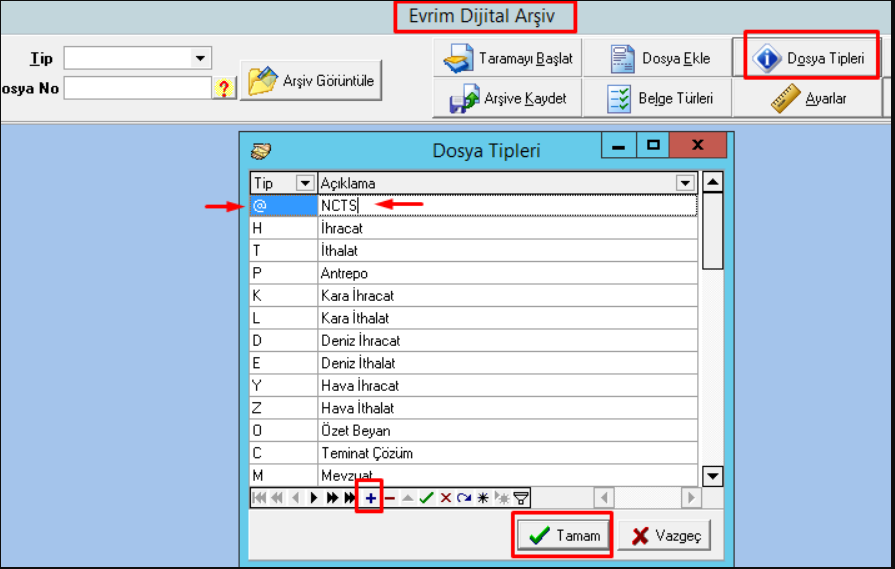
Task: Click the Tip cell 'Z'
Action: [284, 408]
